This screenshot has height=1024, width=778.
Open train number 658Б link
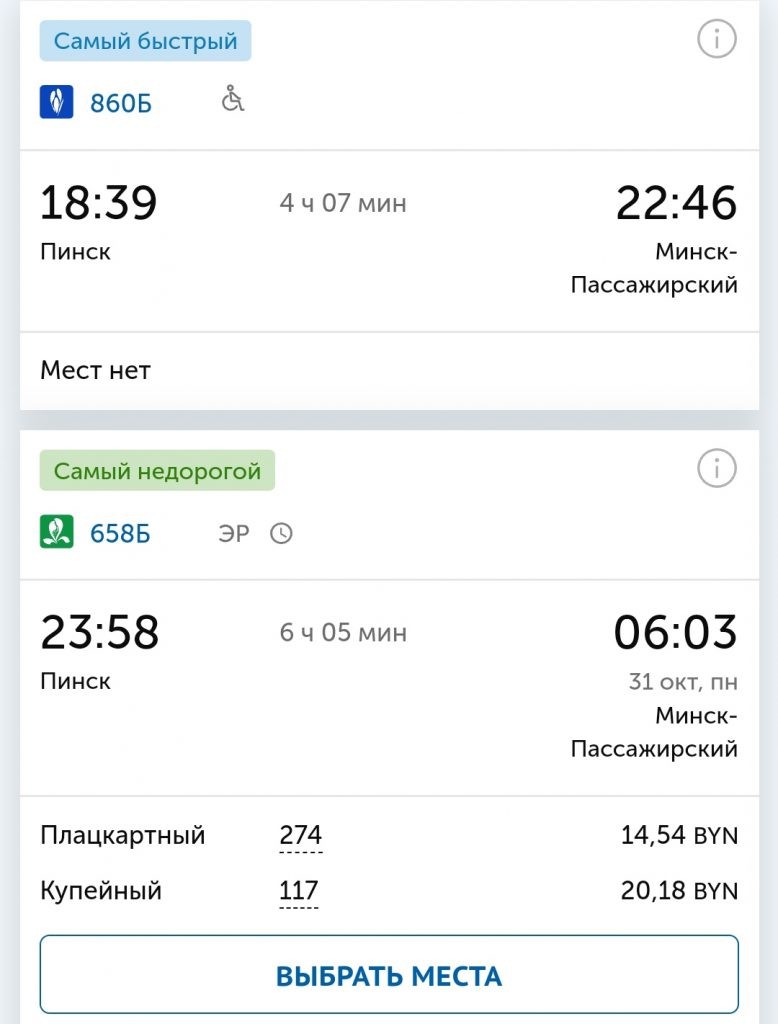(120, 533)
